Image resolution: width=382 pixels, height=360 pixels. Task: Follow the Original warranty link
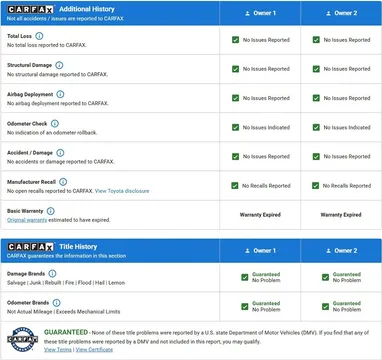[27, 220]
